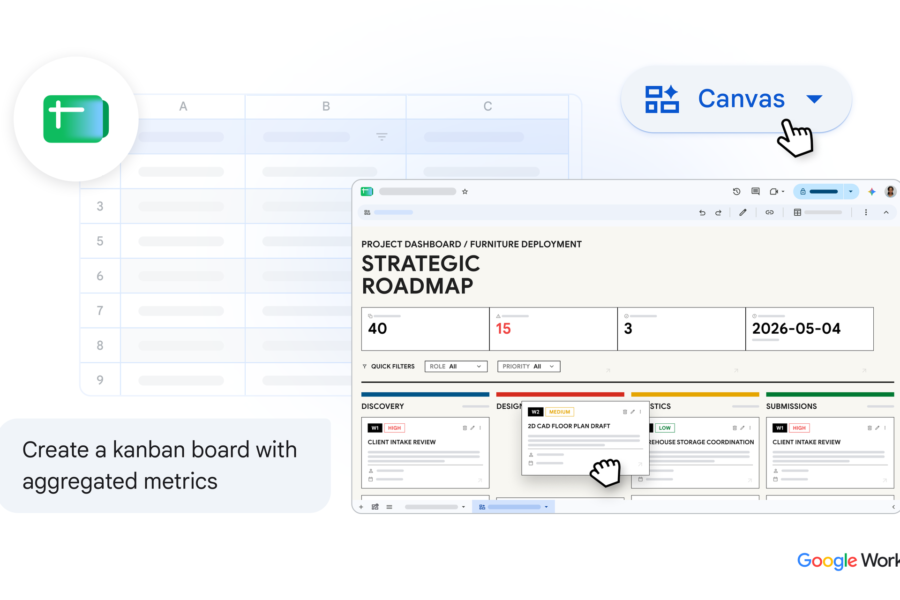Redo the last canvas action
This screenshot has width=900, height=600.
tap(718, 212)
